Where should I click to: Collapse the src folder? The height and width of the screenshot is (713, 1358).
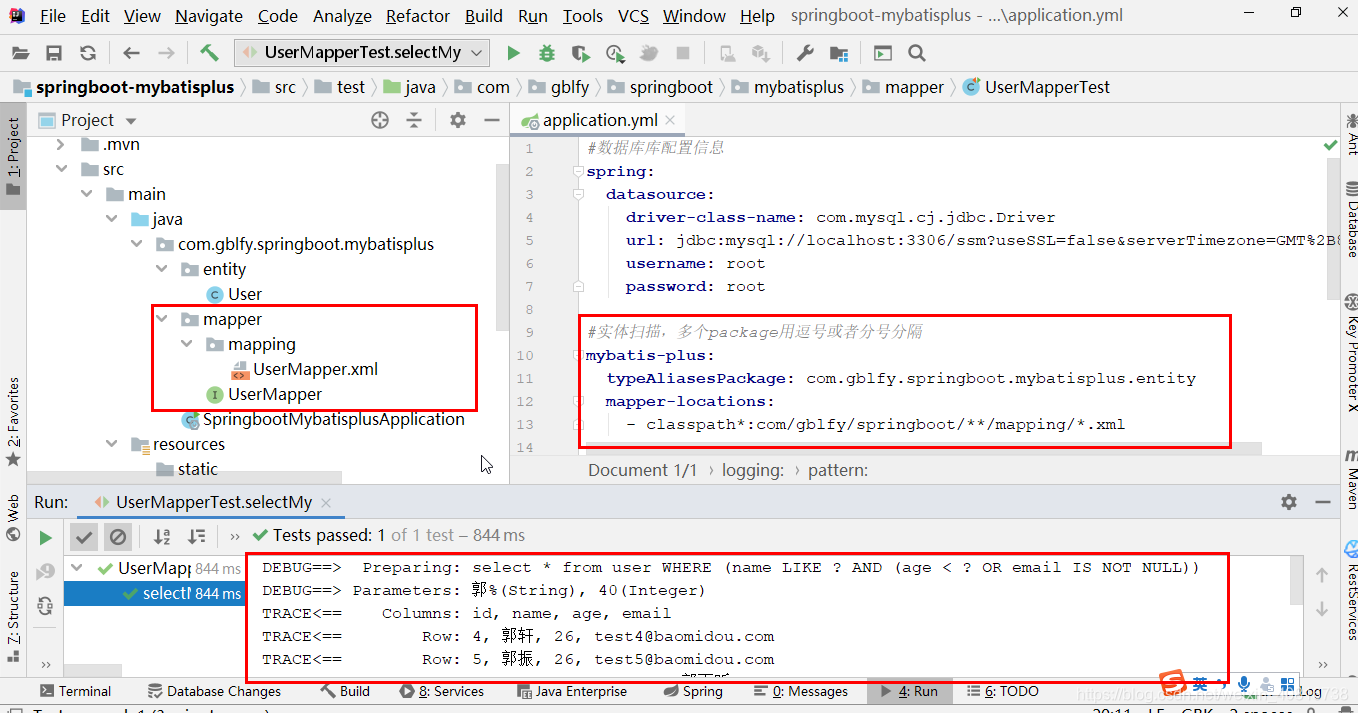[60, 170]
